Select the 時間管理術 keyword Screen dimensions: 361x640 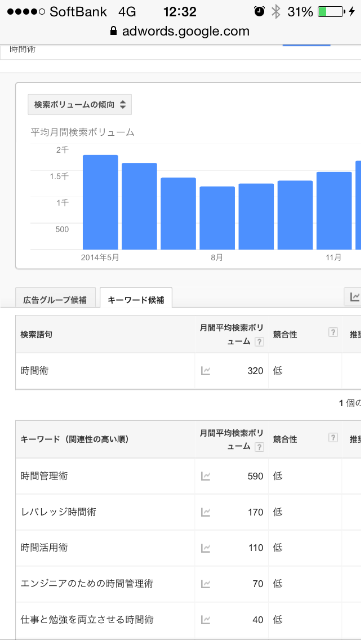click(x=45, y=476)
